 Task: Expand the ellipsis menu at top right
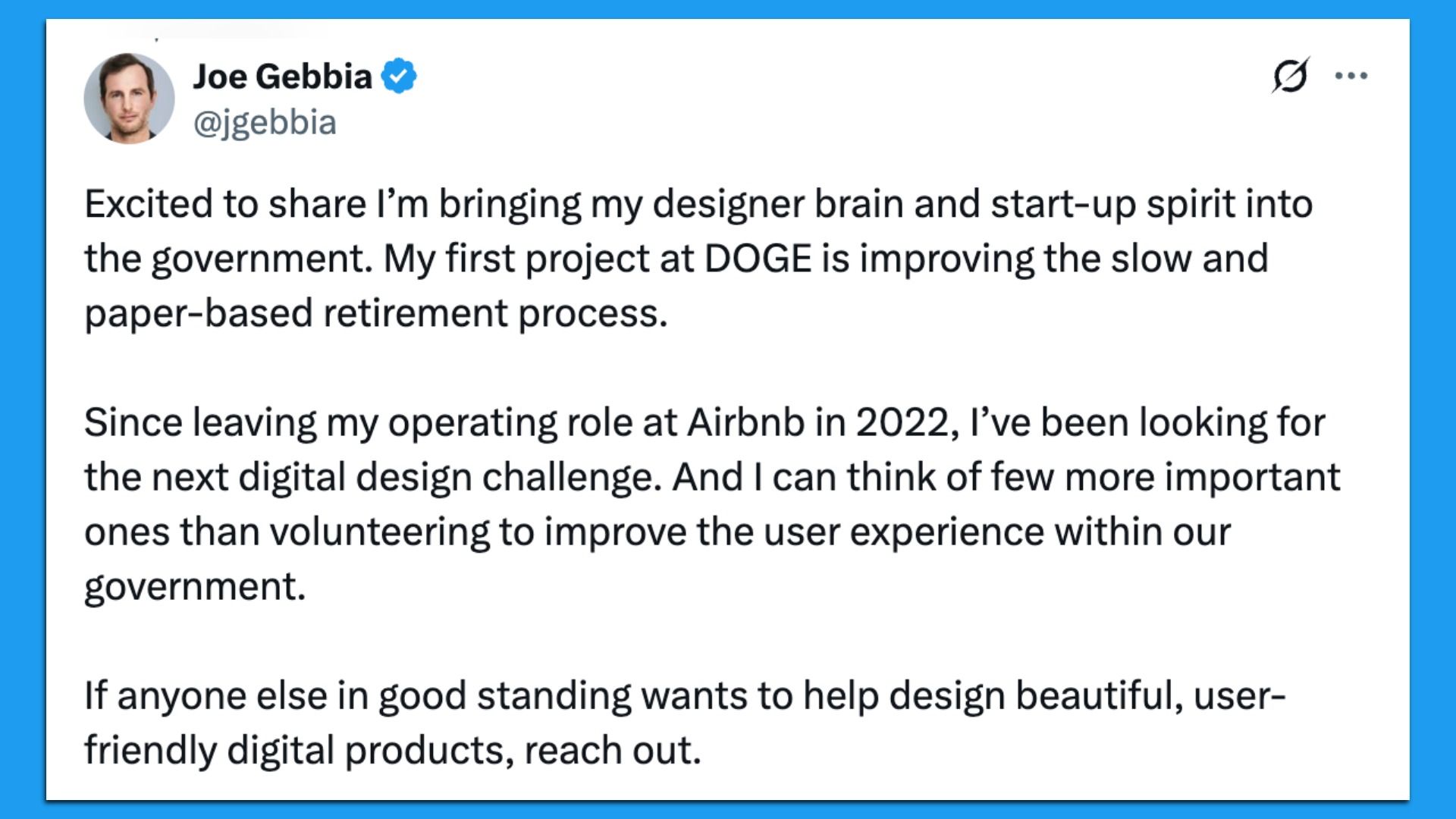pyautogui.click(x=1351, y=76)
